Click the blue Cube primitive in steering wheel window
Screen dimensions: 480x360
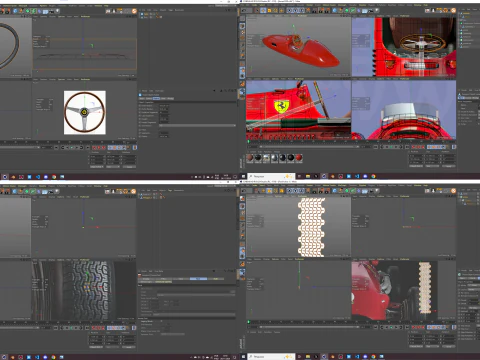[15, 11]
